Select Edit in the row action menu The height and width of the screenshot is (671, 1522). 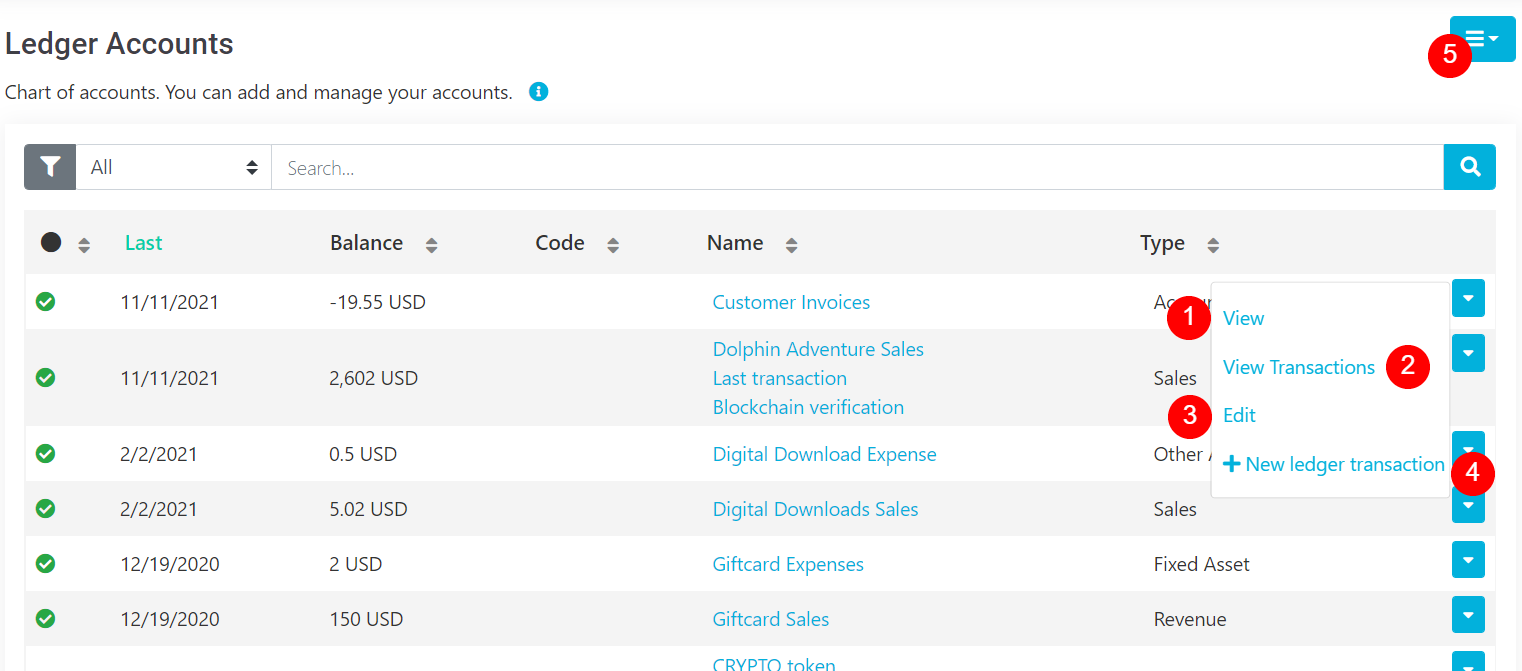(1239, 415)
